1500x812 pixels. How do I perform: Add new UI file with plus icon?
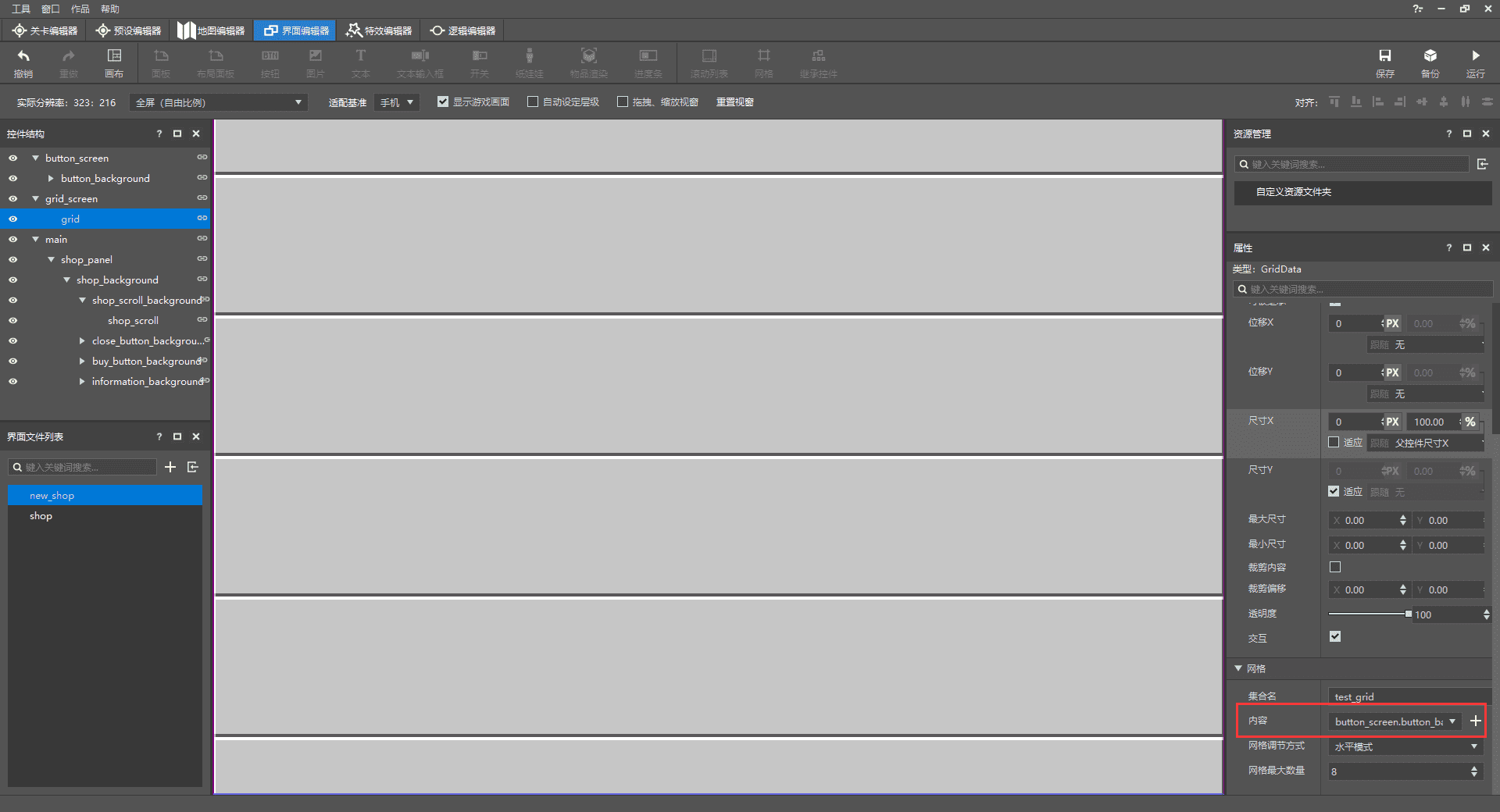click(x=170, y=467)
